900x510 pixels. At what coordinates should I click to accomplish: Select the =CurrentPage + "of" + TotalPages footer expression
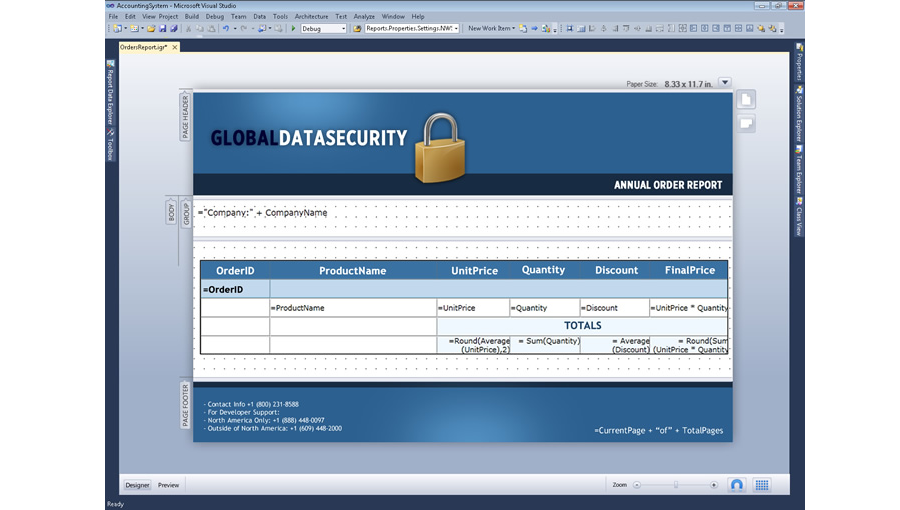pos(658,430)
